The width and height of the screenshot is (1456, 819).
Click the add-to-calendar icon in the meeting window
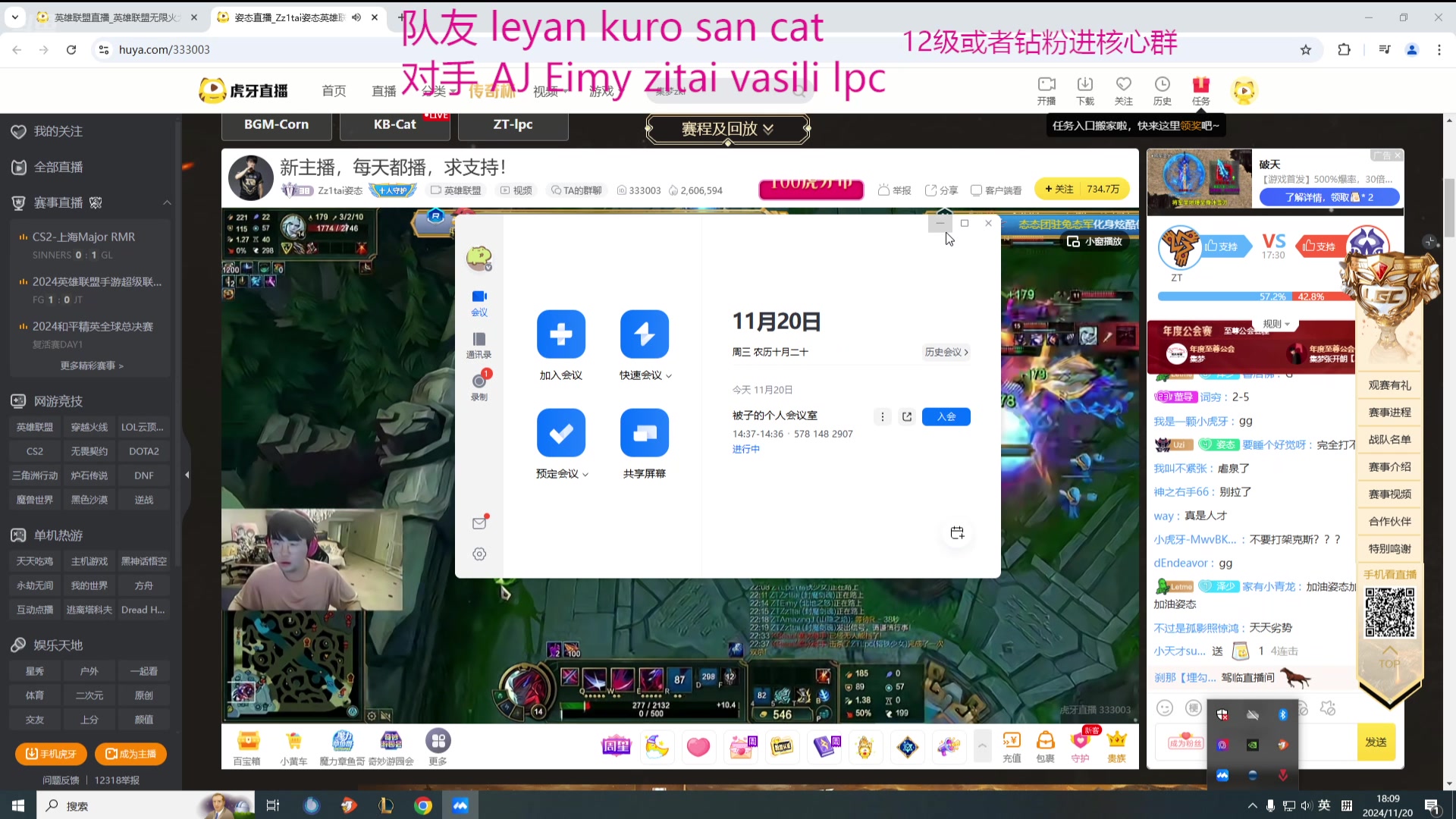coord(957,533)
